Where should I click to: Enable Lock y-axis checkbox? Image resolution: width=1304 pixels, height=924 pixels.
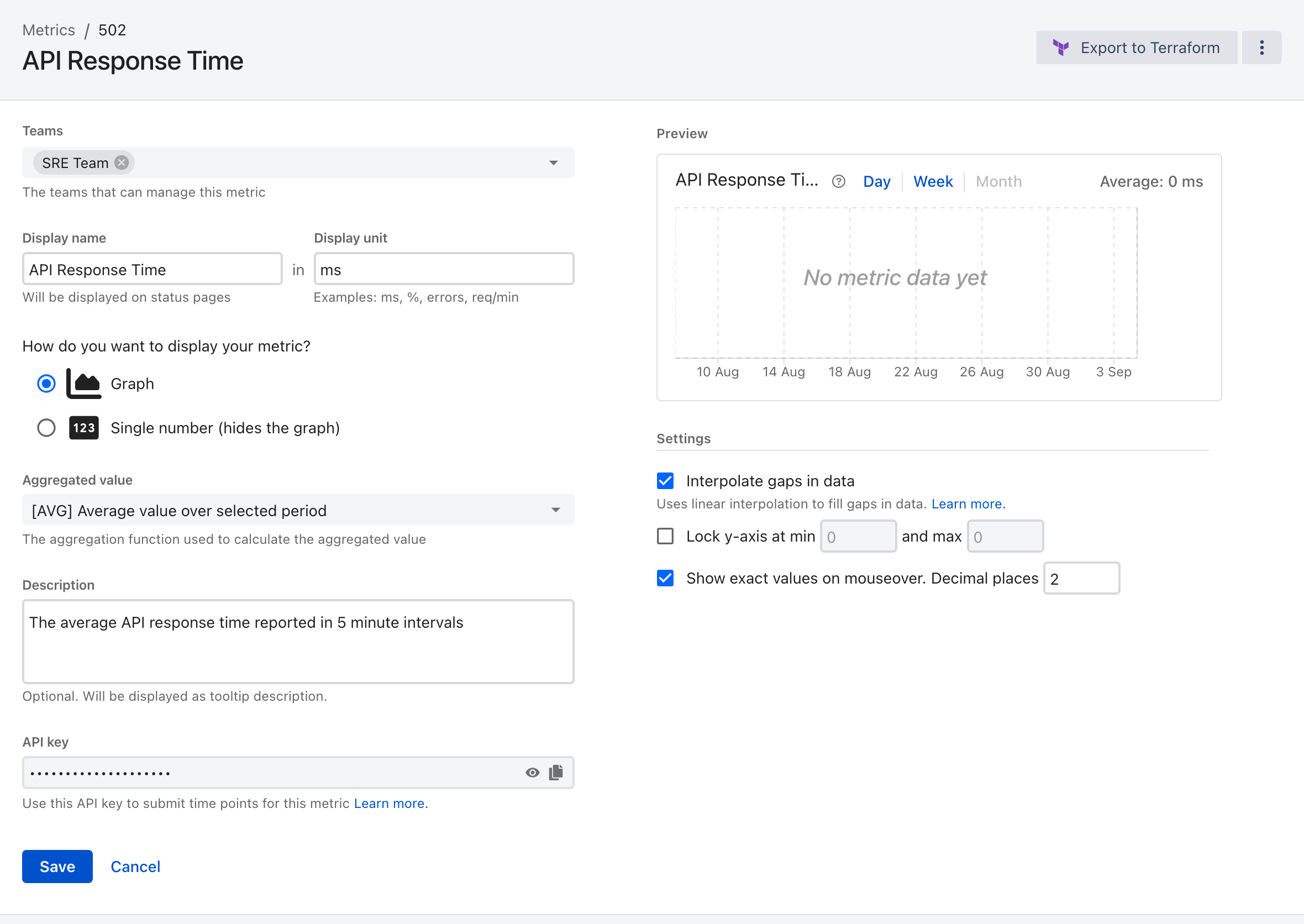point(665,536)
